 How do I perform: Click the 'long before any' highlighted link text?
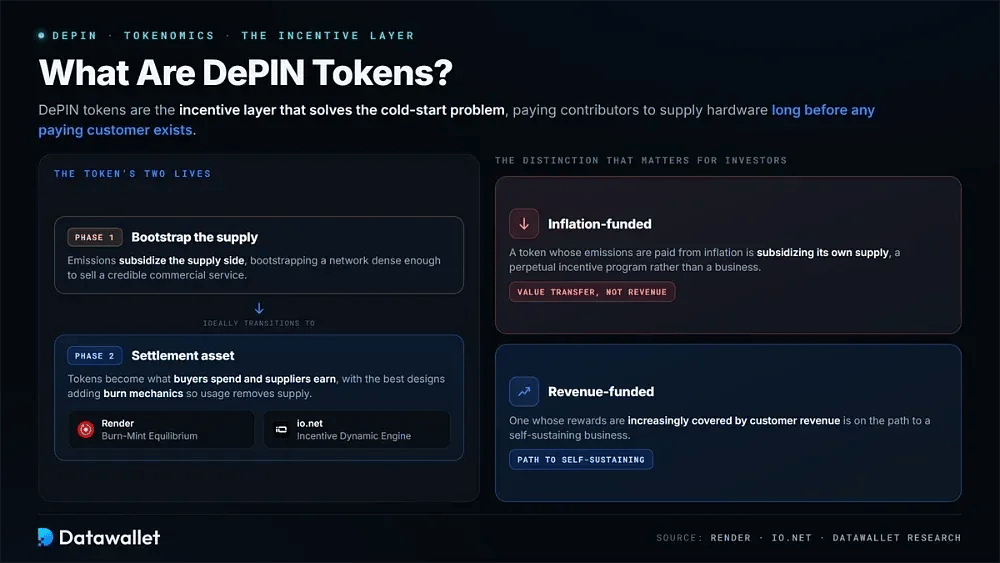(823, 110)
